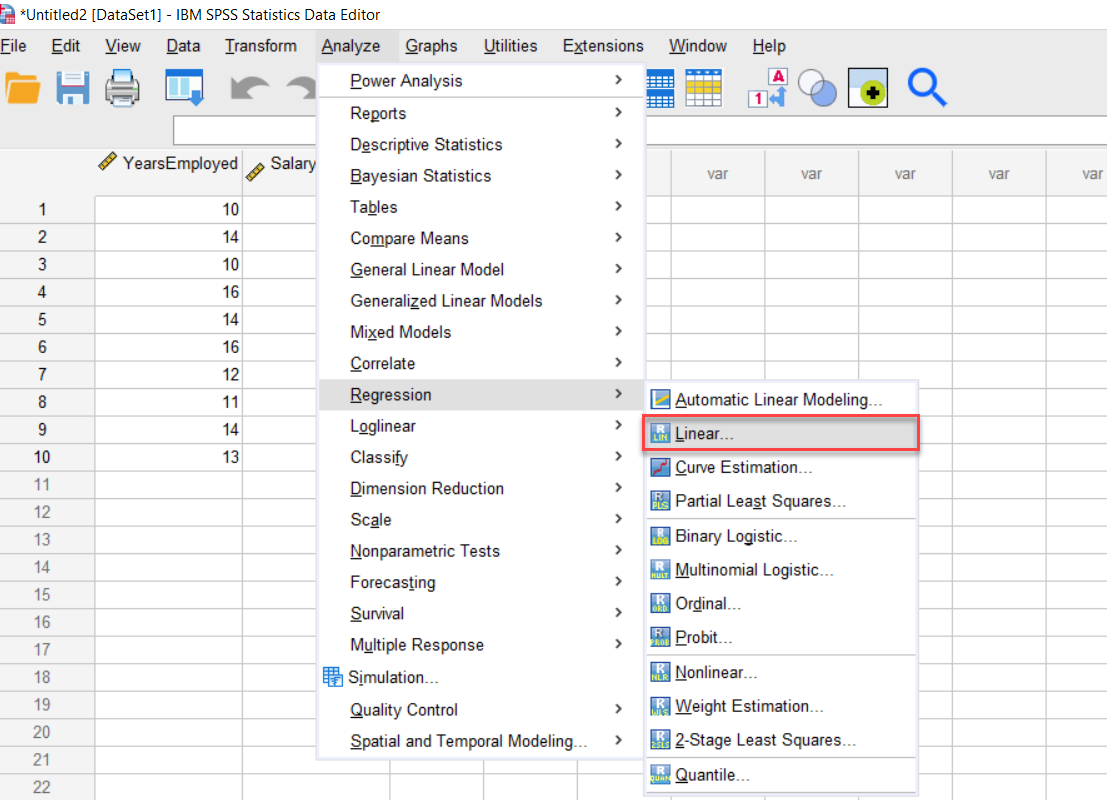Choose the Dimension Reduction menu entry
The width and height of the screenshot is (1107, 800).
[x=481, y=489]
